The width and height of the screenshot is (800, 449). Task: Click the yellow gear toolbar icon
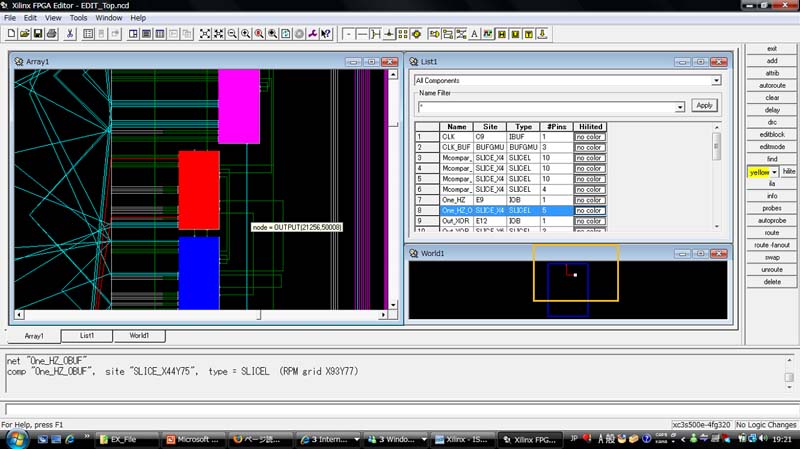[x=416, y=34]
